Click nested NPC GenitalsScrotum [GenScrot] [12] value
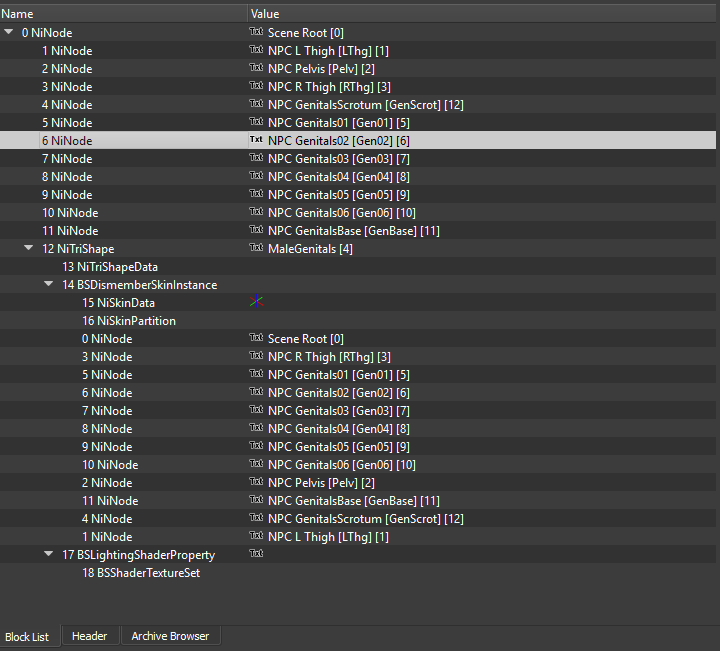Viewport: 720px width, 651px height. tap(366, 519)
